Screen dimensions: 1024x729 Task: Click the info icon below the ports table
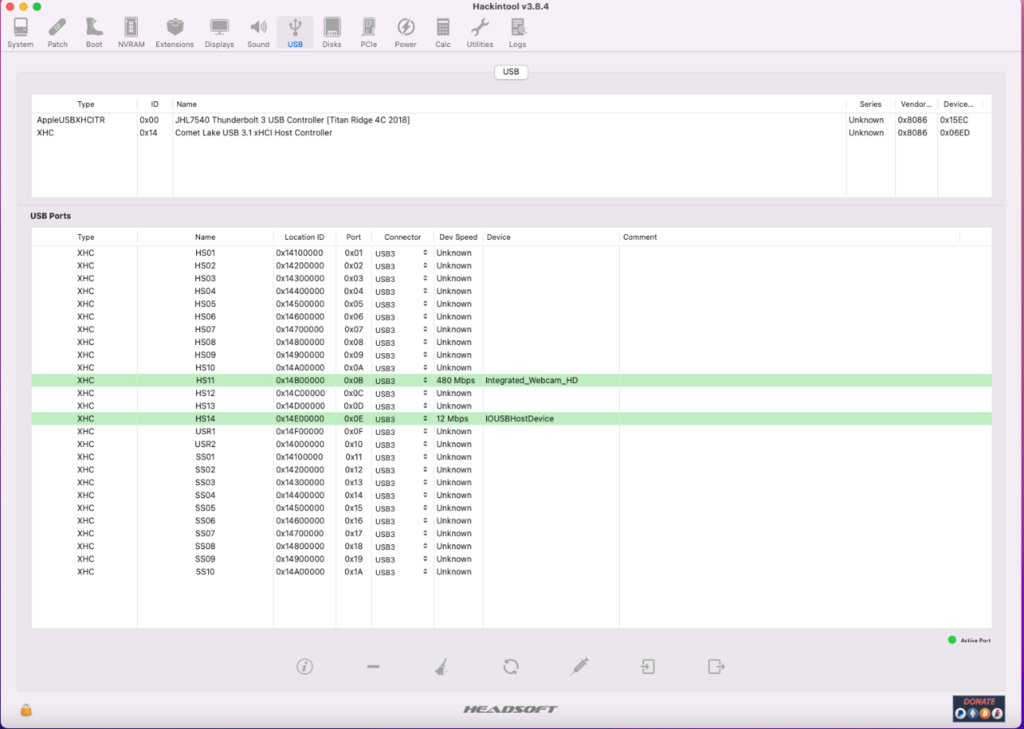pyautogui.click(x=305, y=667)
